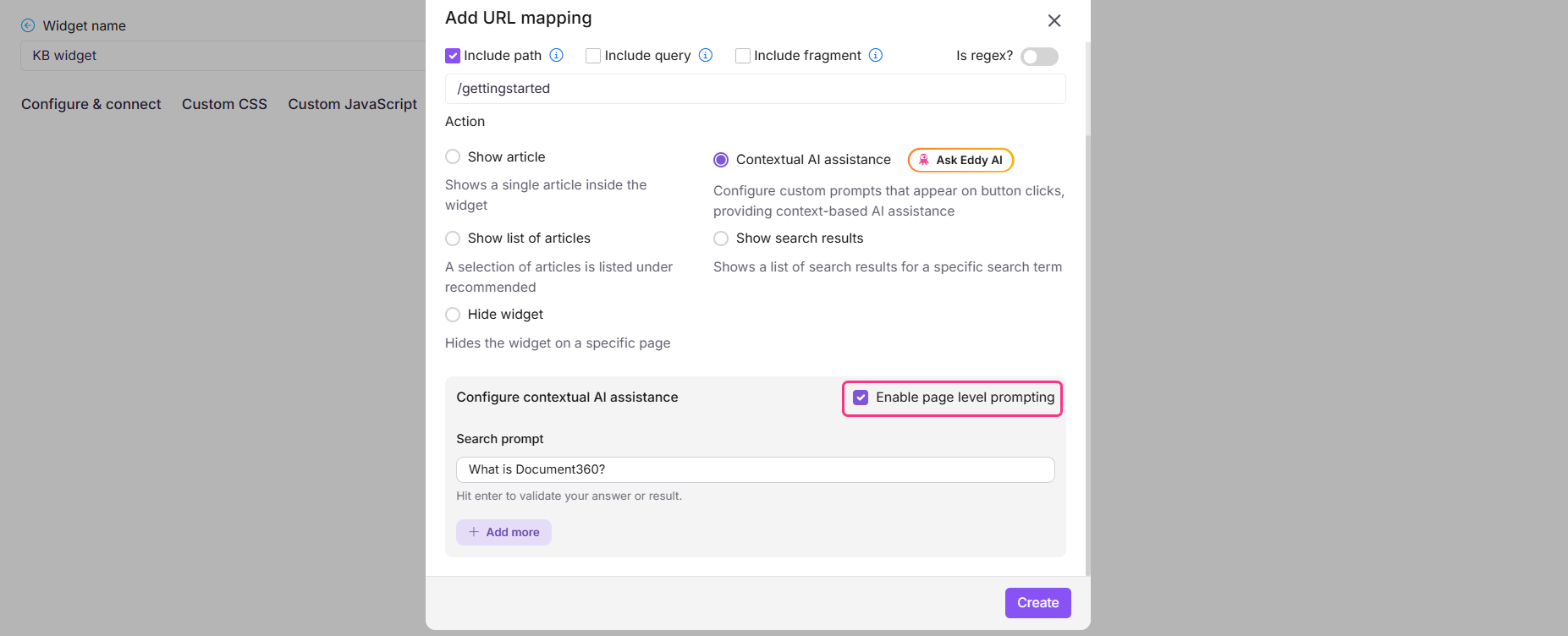The image size is (1568, 636).
Task: Disable page level prompting
Action: (861, 397)
